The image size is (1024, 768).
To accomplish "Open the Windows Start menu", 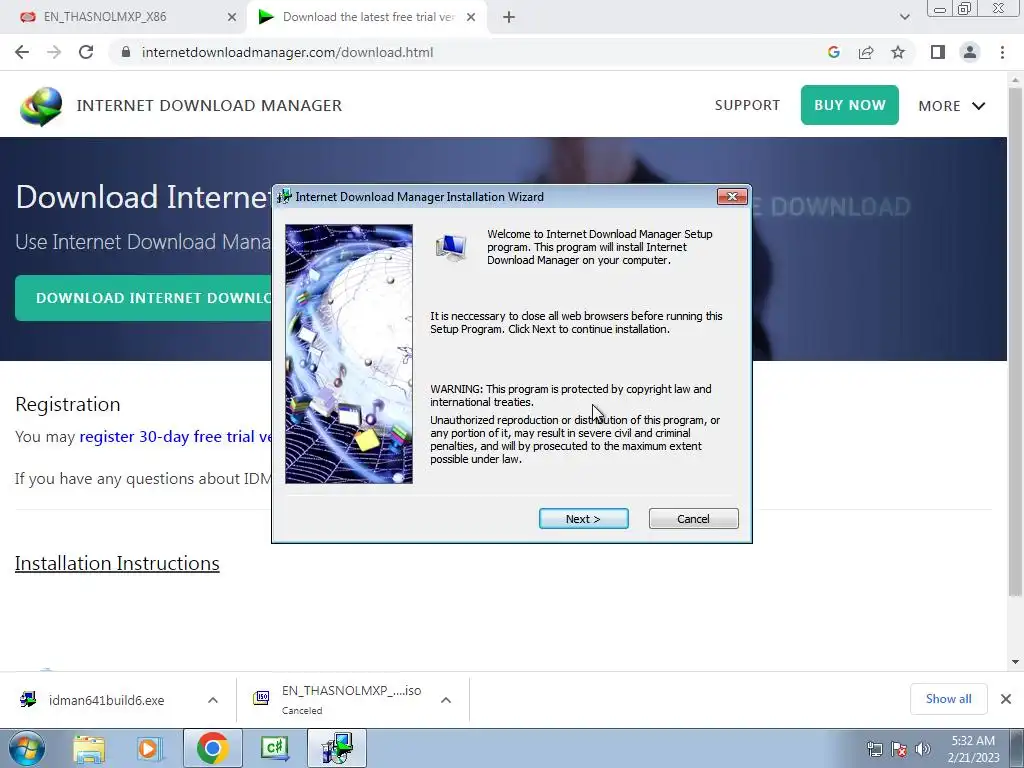I will tap(26, 748).
